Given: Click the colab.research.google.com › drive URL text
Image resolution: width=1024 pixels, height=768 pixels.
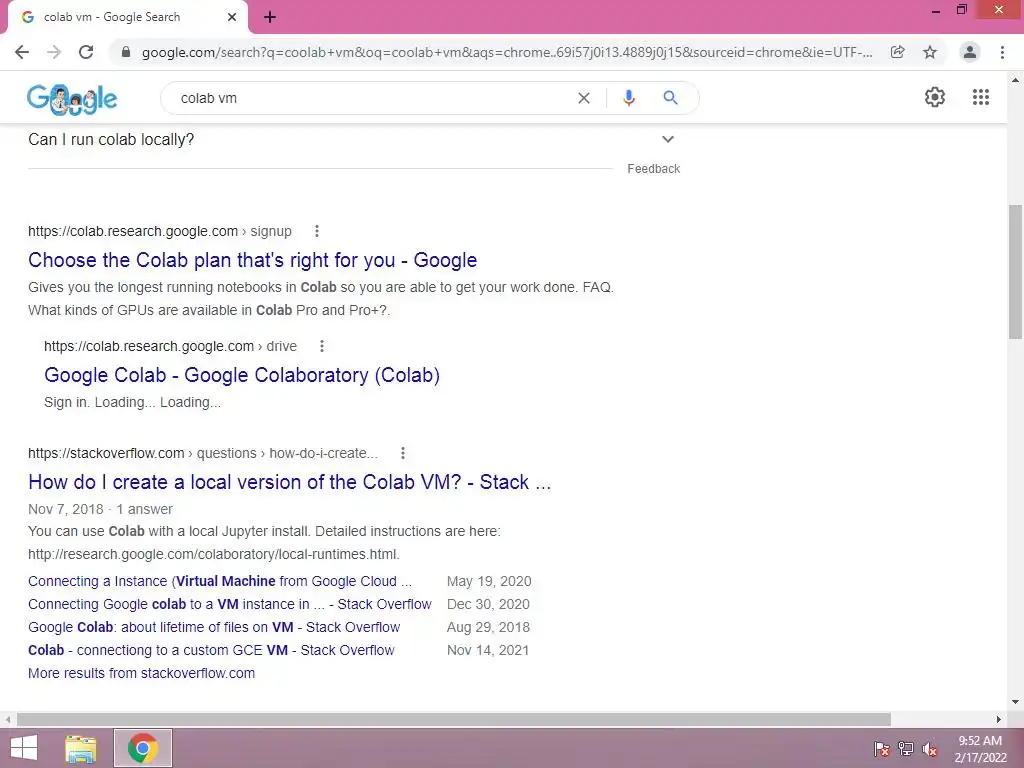Looking at the screenshot, I should pos(170,346).
